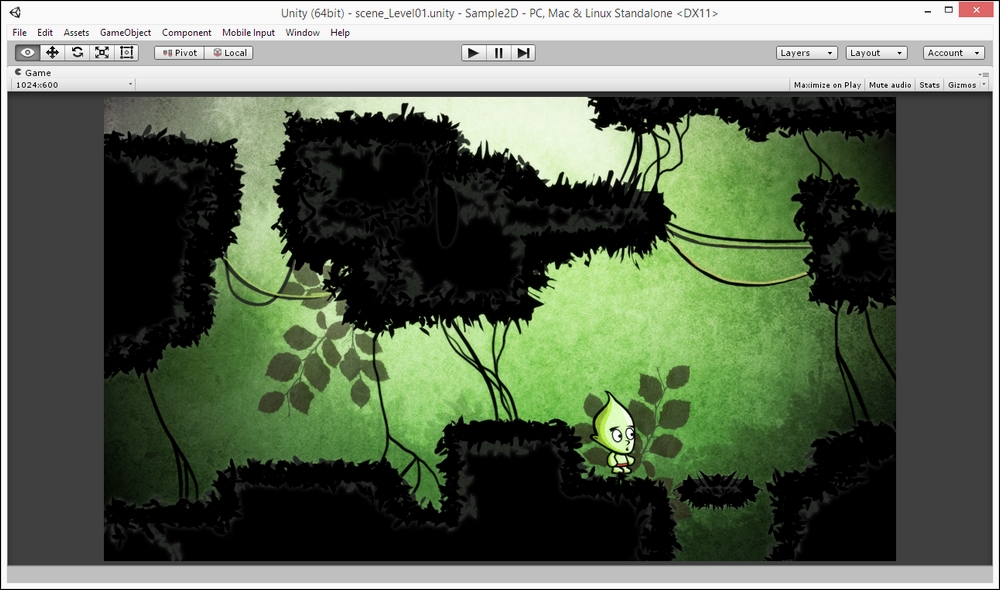Select the Scale tool
This screenshot has height=590, width=1000.
click(x=102, y=53)
